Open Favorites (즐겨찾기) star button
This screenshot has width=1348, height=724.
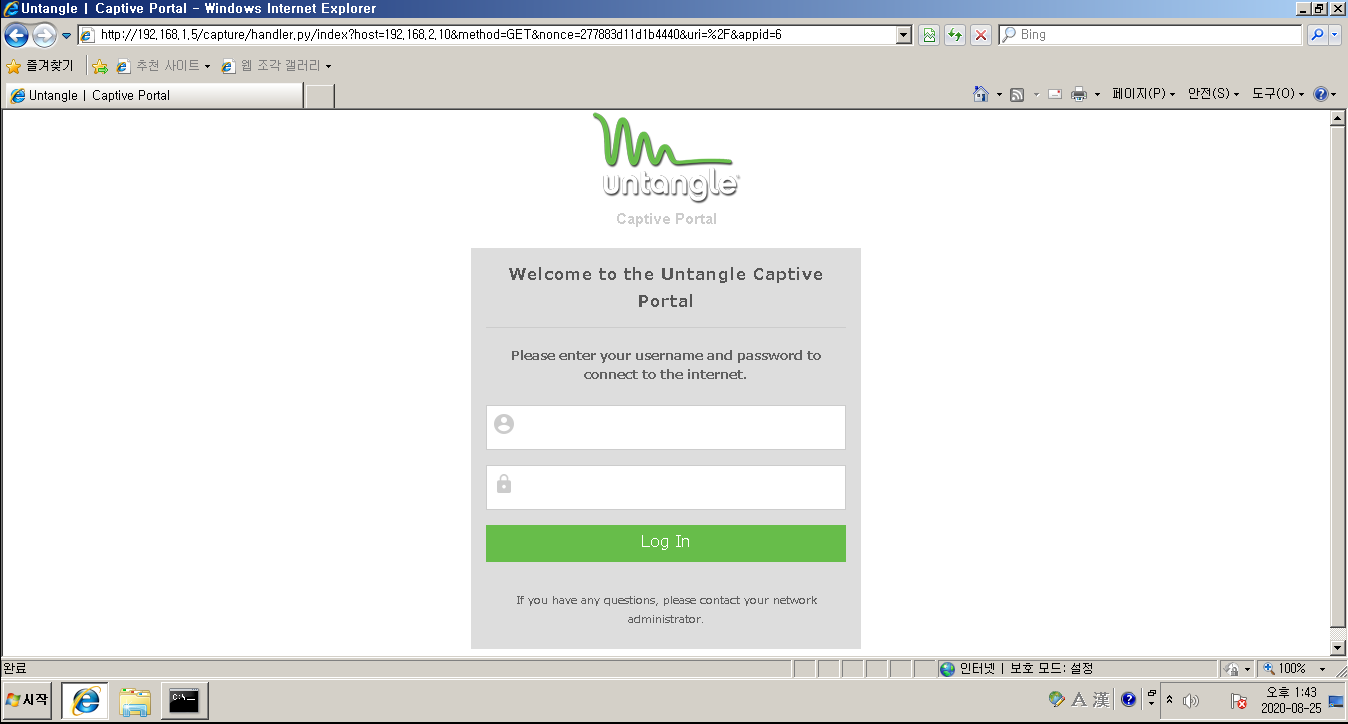(40, 66)
